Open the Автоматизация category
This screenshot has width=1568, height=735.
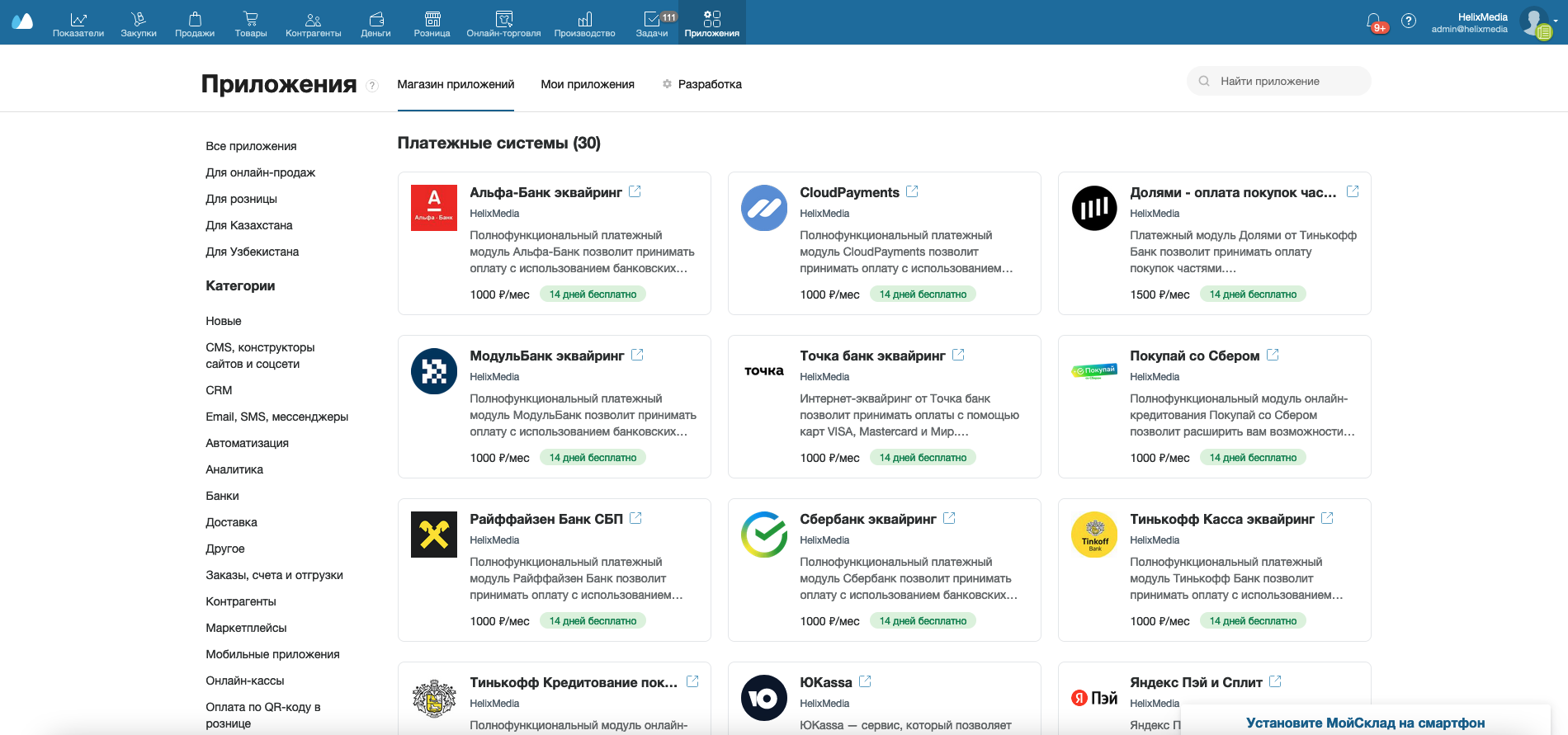(248, 443)
